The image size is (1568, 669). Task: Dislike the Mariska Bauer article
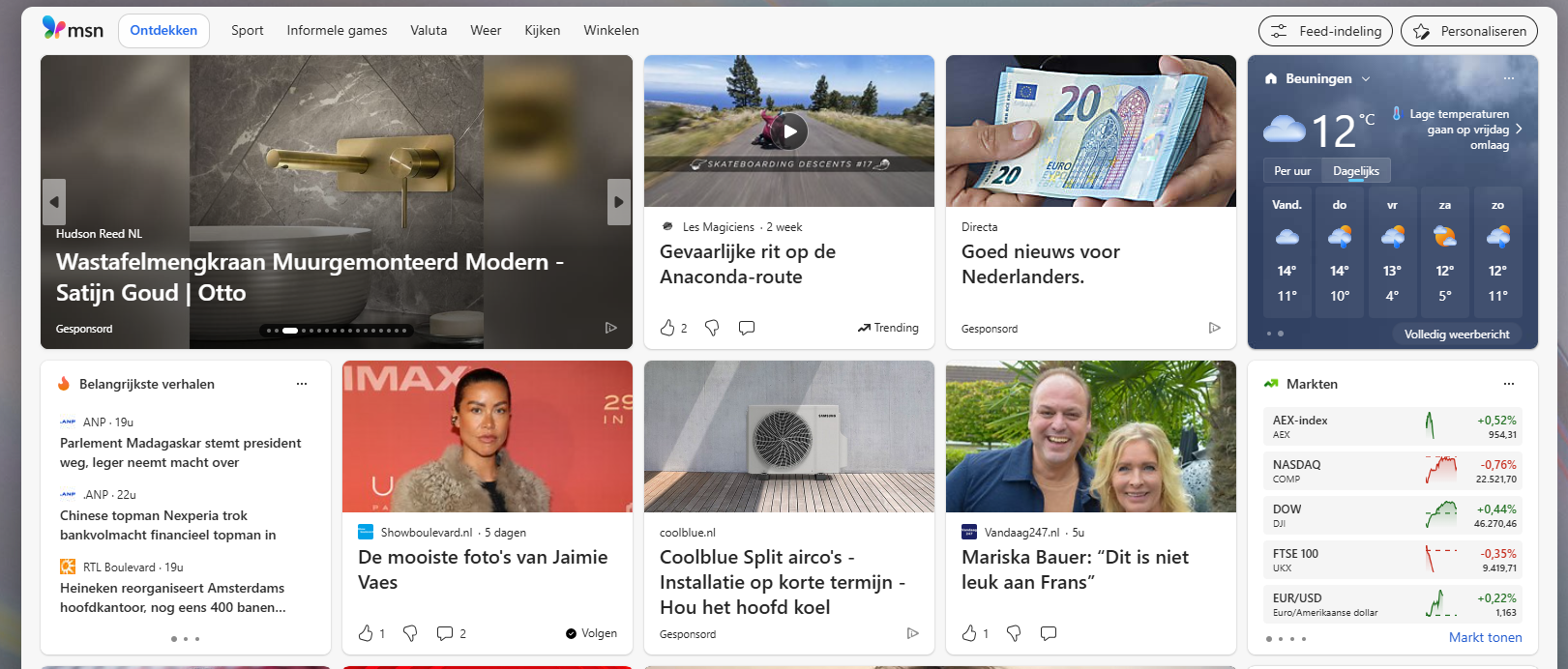1014,633
